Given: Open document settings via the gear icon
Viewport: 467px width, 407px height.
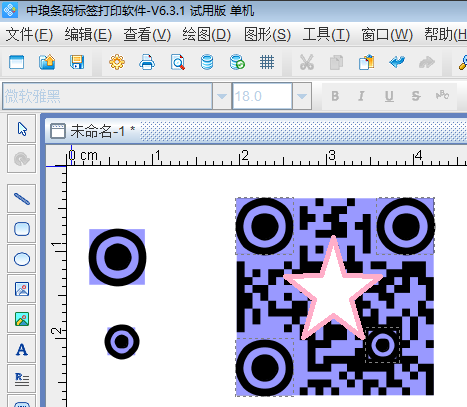Looking at the screenshot, I should point(117,62).
